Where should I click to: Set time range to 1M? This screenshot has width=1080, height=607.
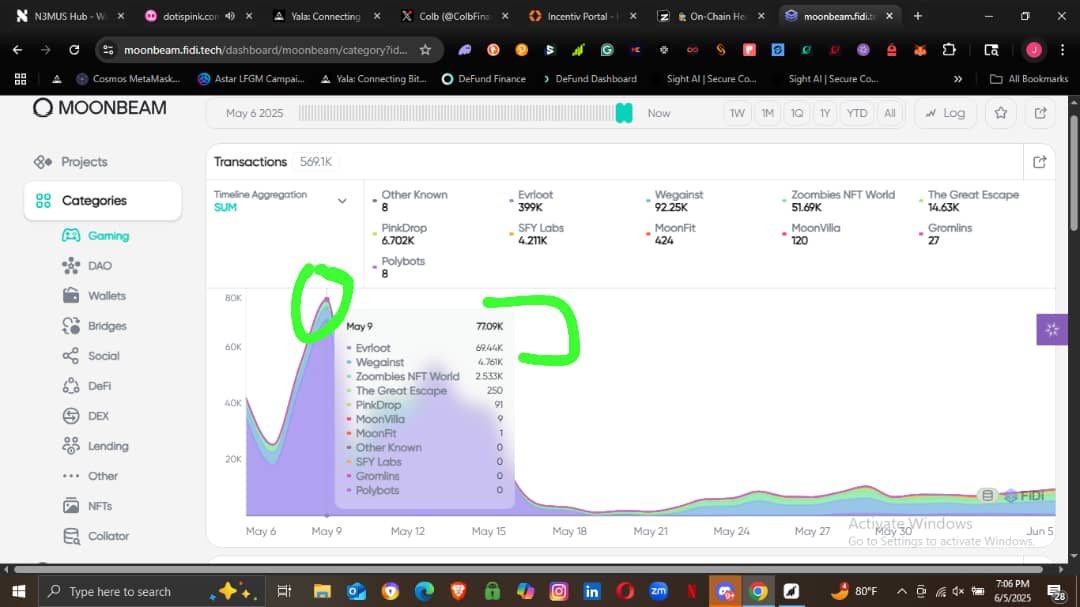767,113
